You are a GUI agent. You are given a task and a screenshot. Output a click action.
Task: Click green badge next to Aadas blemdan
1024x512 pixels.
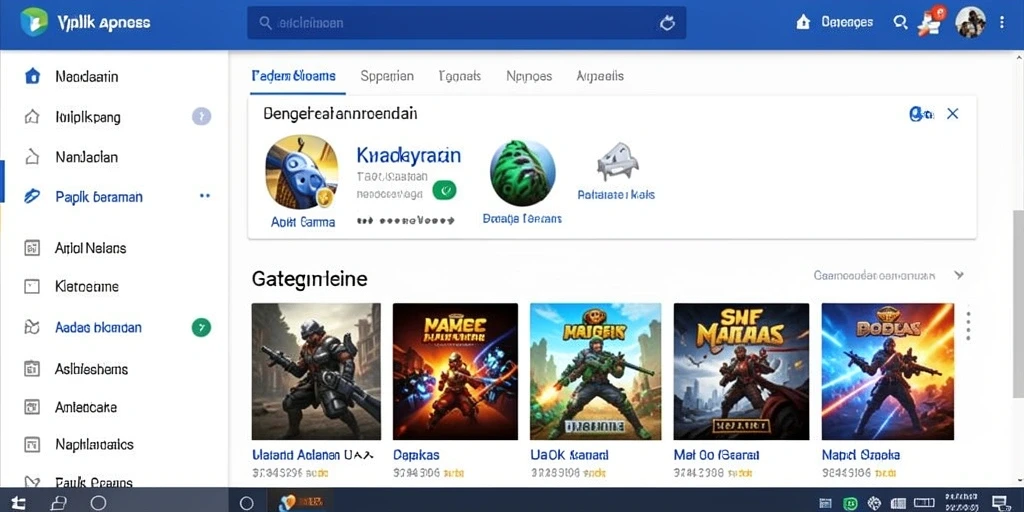(x=201, y=327)
